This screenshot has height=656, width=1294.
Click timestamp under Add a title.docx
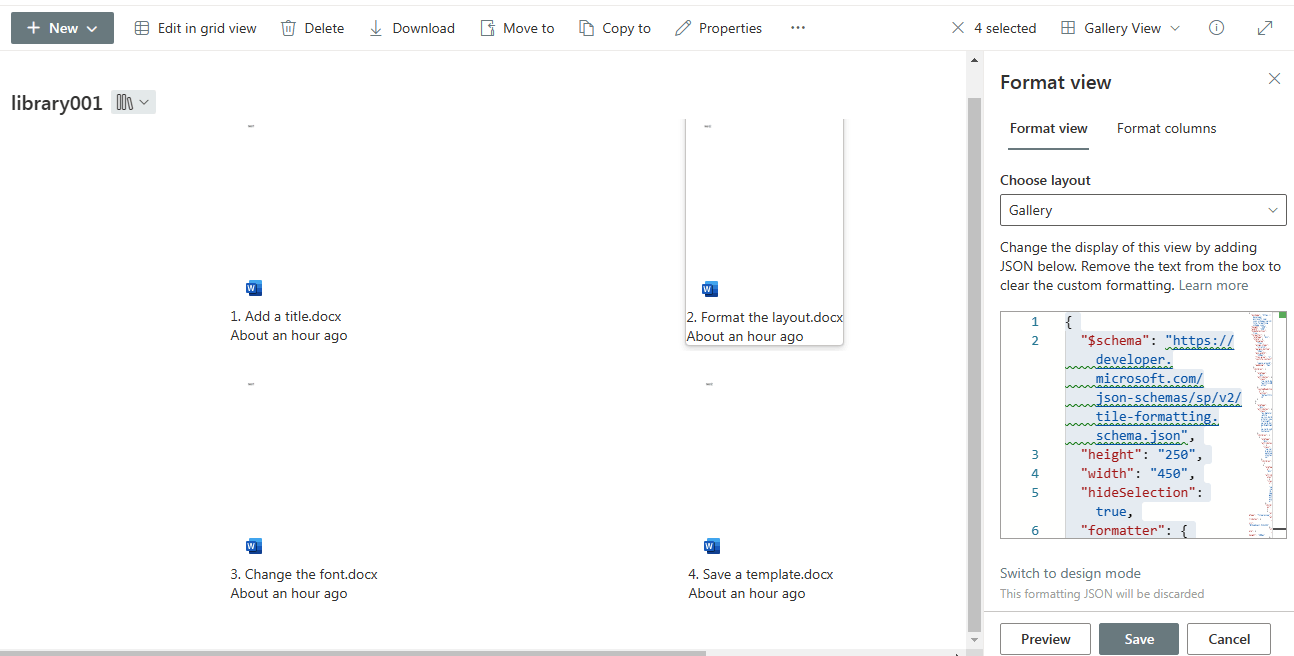tap(289, 335)
